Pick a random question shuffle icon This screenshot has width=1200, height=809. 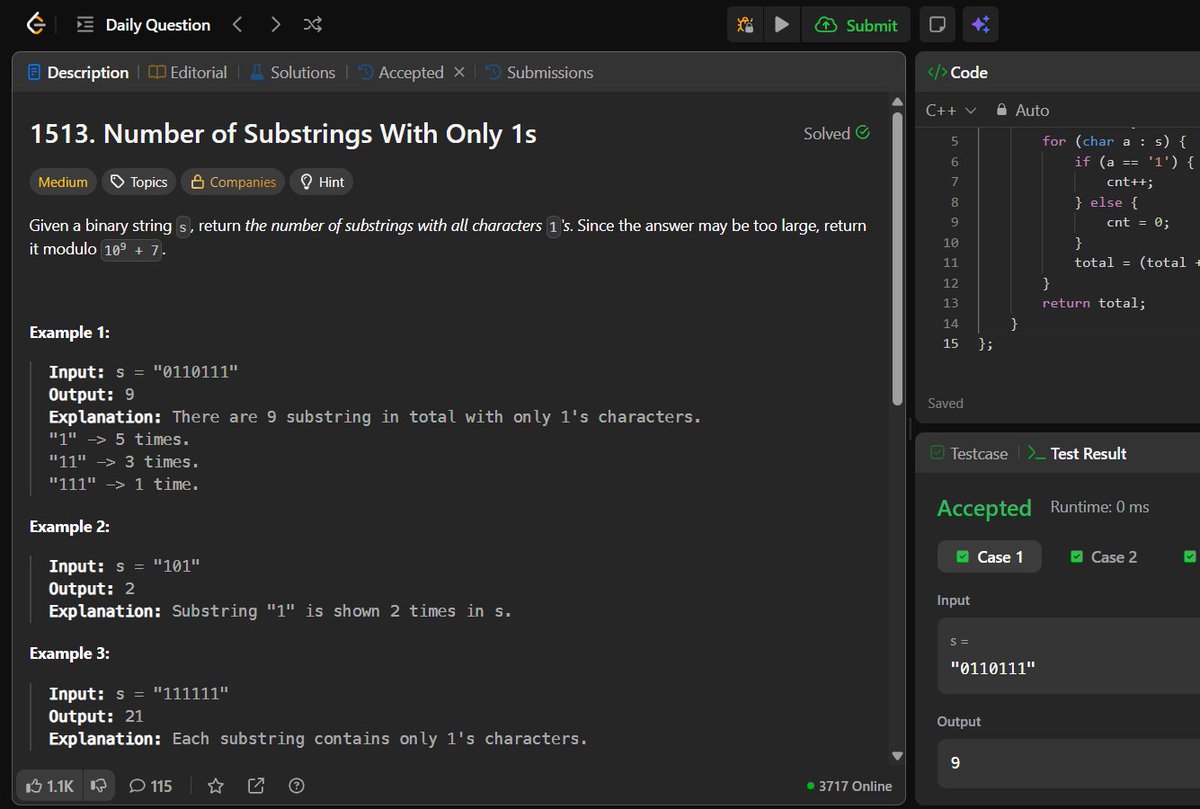[312, 25]
